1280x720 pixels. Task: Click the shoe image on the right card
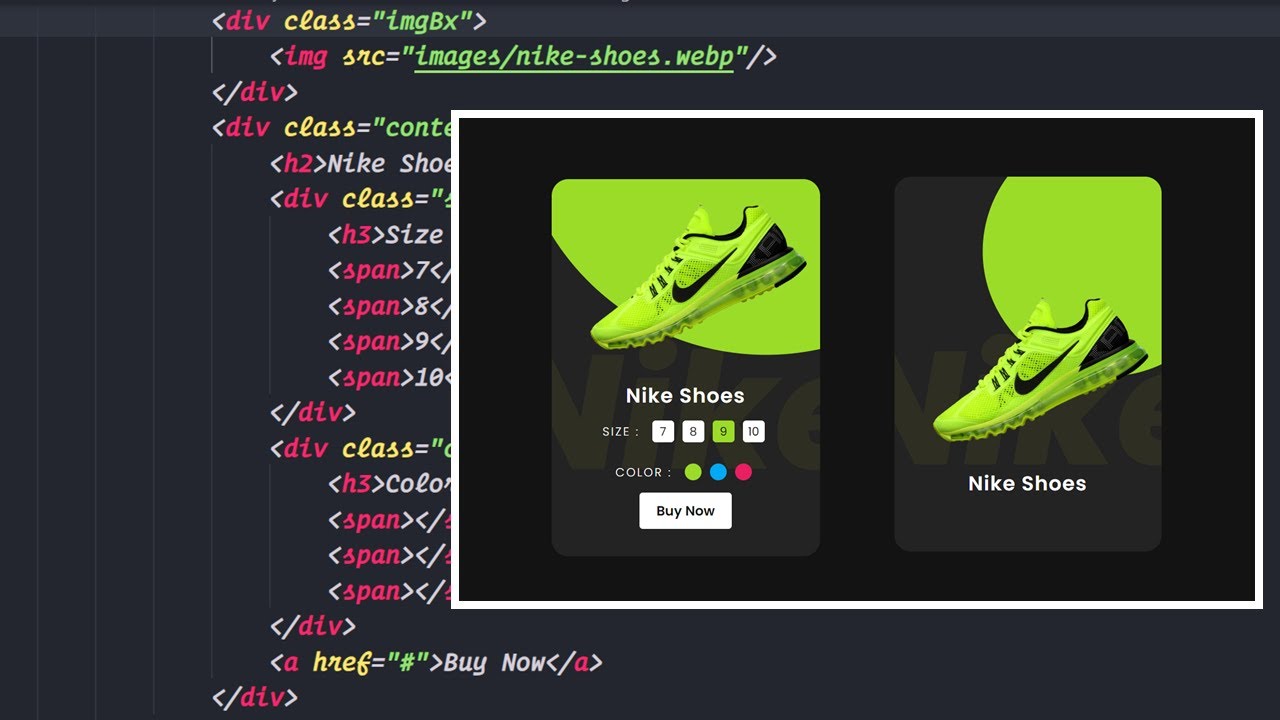click(x=1041, y=369)
